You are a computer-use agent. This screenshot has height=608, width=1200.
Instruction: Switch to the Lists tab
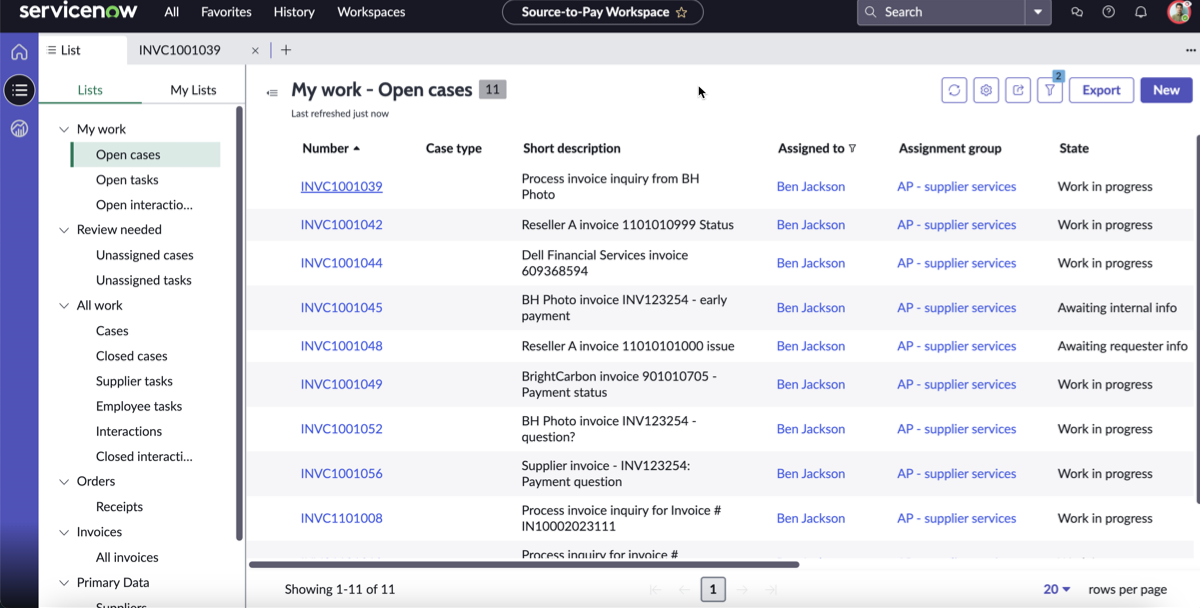pos(90,90)
